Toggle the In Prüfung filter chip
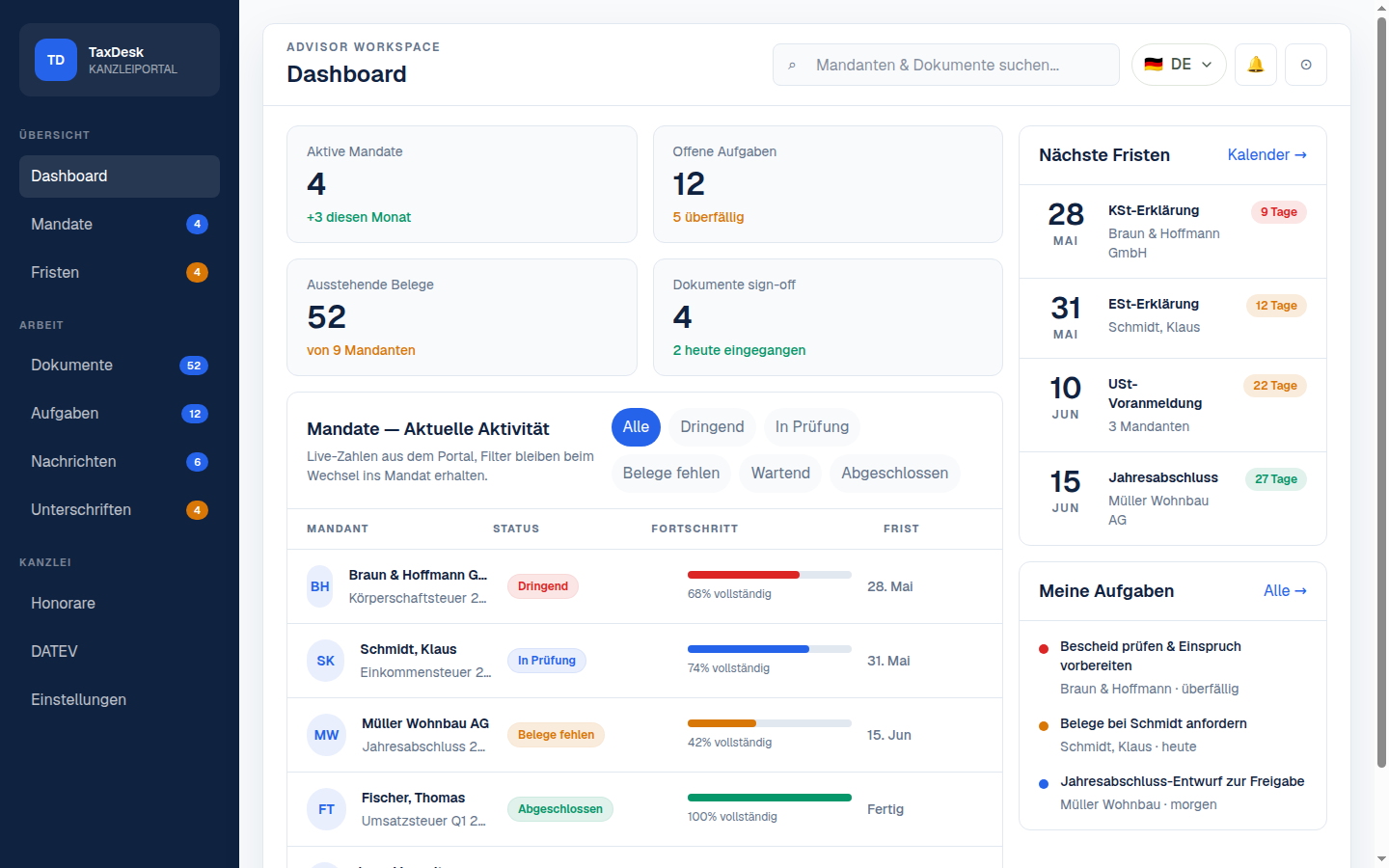The image size is (1389, 868). click(x=812, y=427)
